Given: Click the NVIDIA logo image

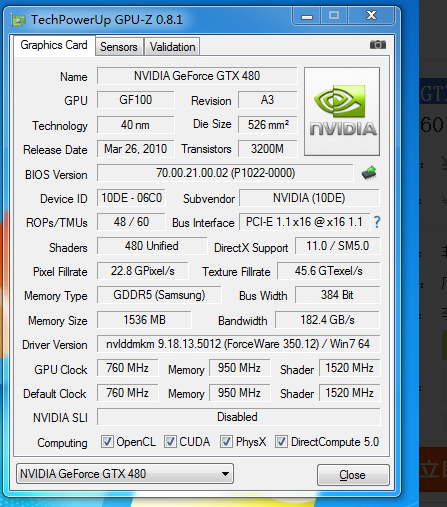Looking at the screenshot, I should [342, 111].
